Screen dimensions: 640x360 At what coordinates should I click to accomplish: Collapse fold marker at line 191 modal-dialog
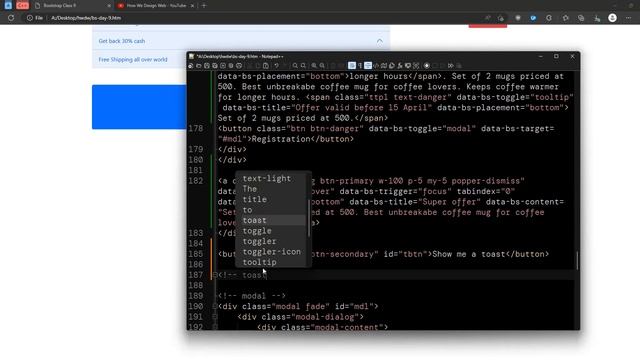[215, 317]
